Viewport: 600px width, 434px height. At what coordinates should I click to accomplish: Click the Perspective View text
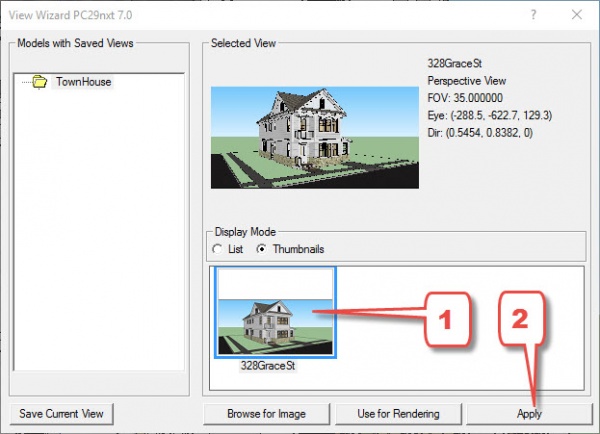point(468,80)
